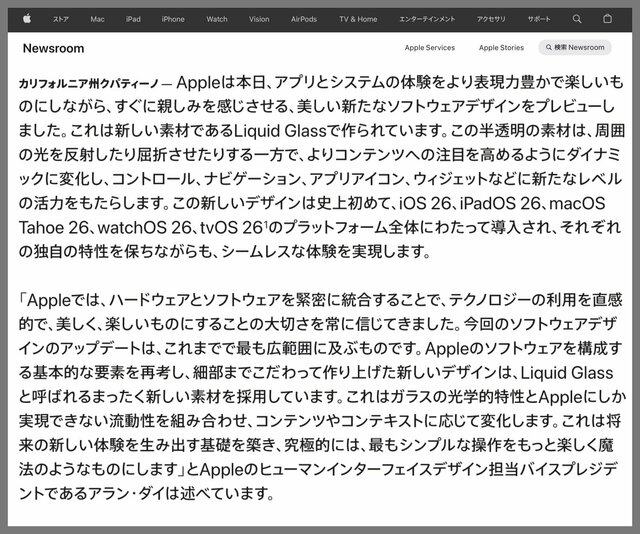Click the 検索 Newsroom search field

(575, 47)
